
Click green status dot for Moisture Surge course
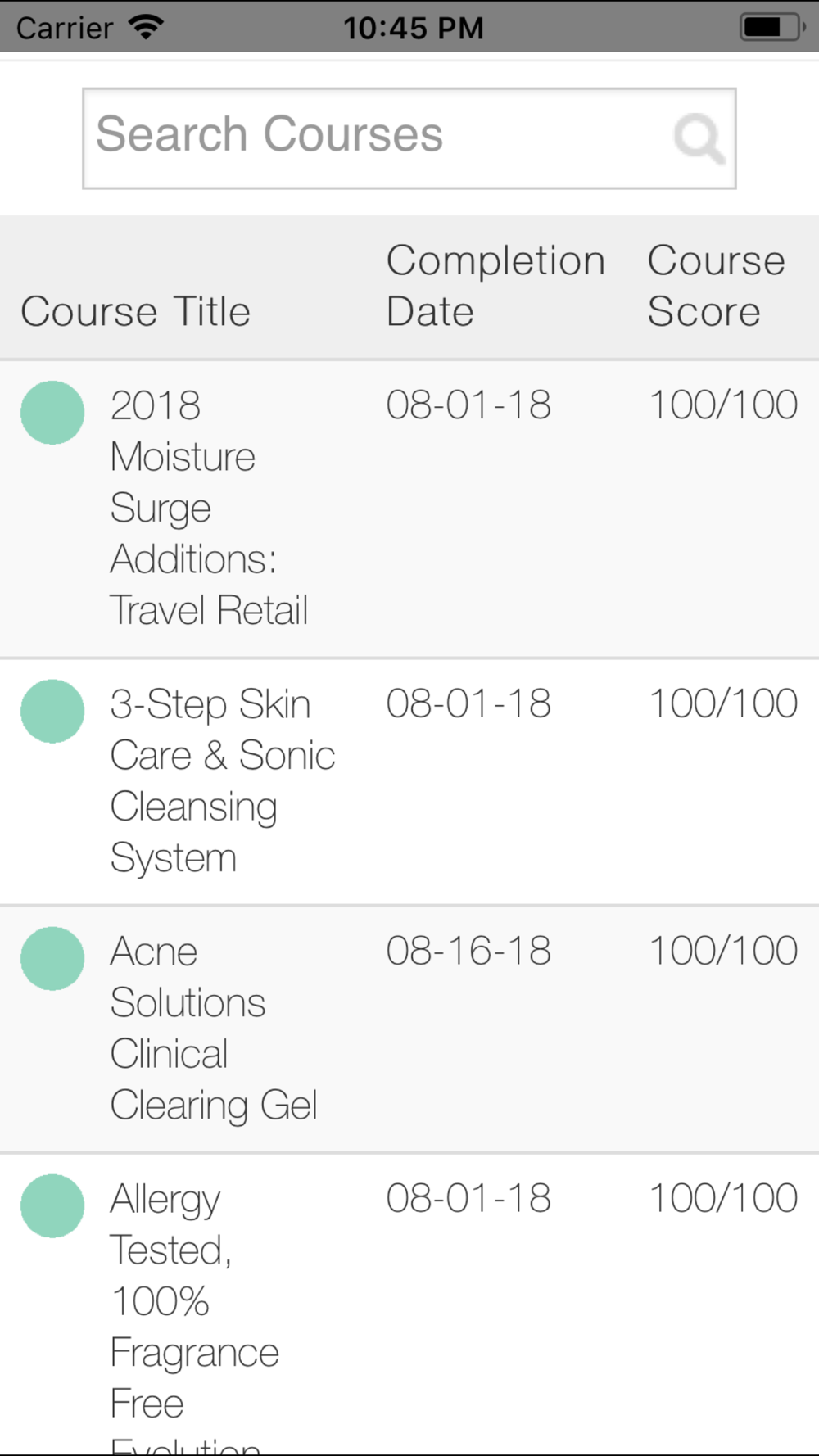[x=52, y=413]
